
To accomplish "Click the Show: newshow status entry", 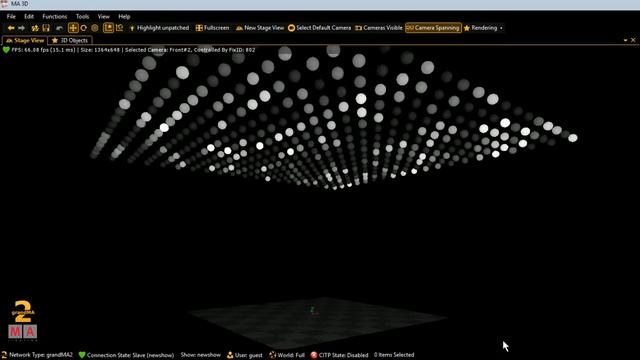I will tap(200, 355).
